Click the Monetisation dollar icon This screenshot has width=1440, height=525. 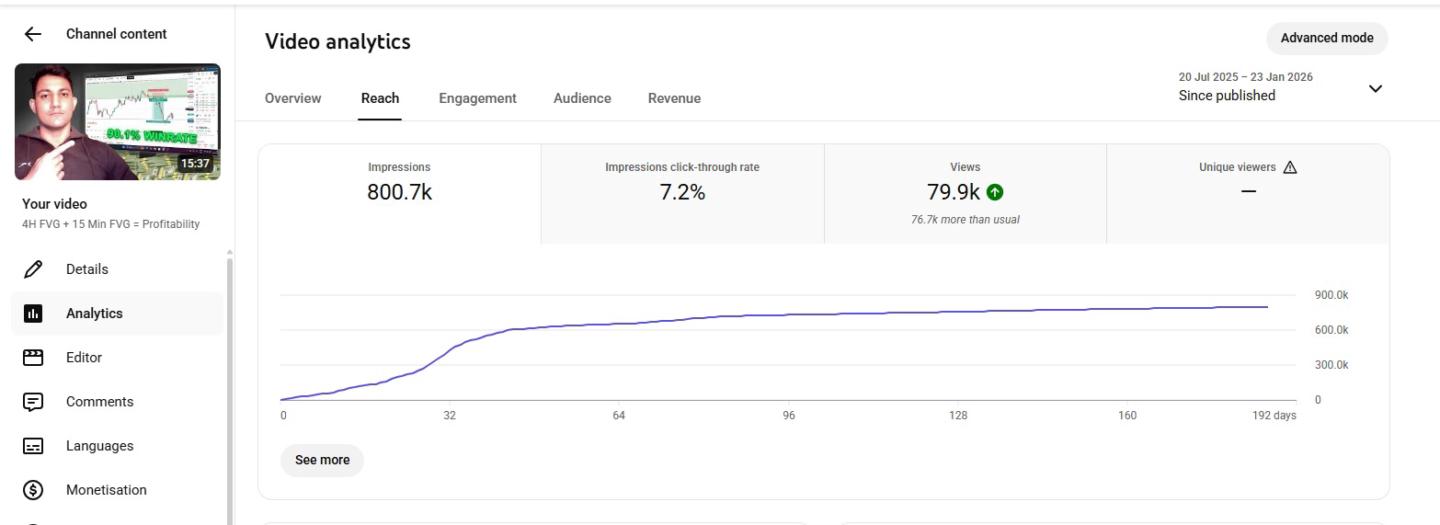33,490
